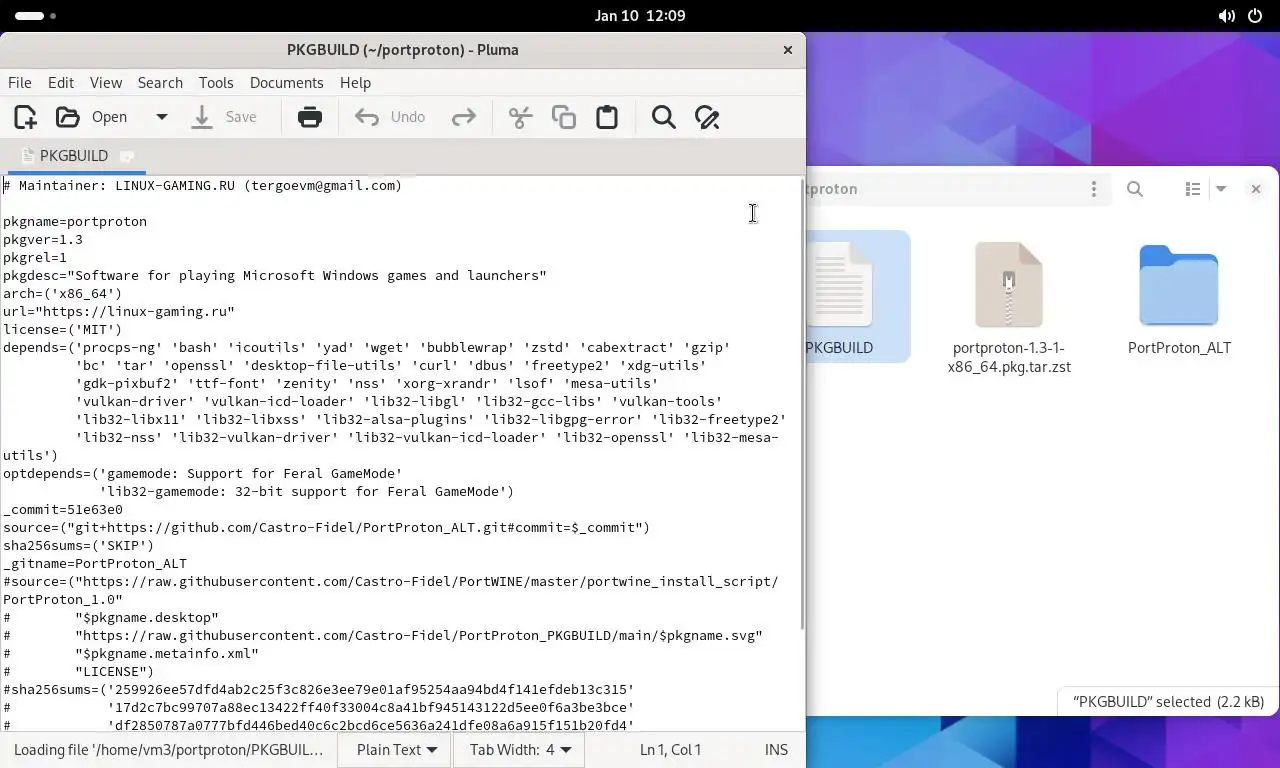Viewport: 1280px width, 768px height.
Task: Print the current document
Action: pyautogui.click(x=310, y=117)
